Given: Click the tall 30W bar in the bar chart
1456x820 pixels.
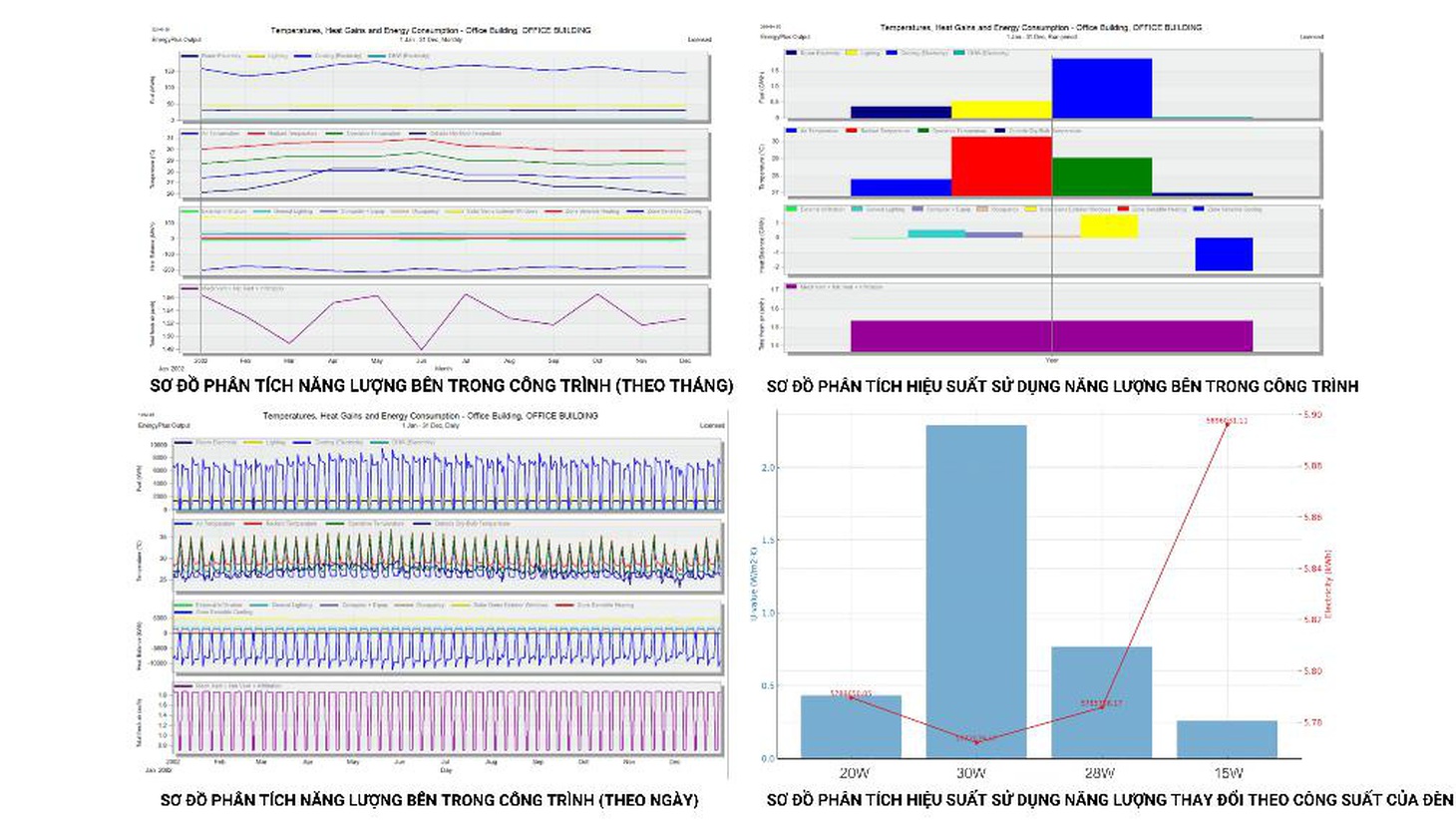Looking at the screenshot, I should (x=975, y=592).
